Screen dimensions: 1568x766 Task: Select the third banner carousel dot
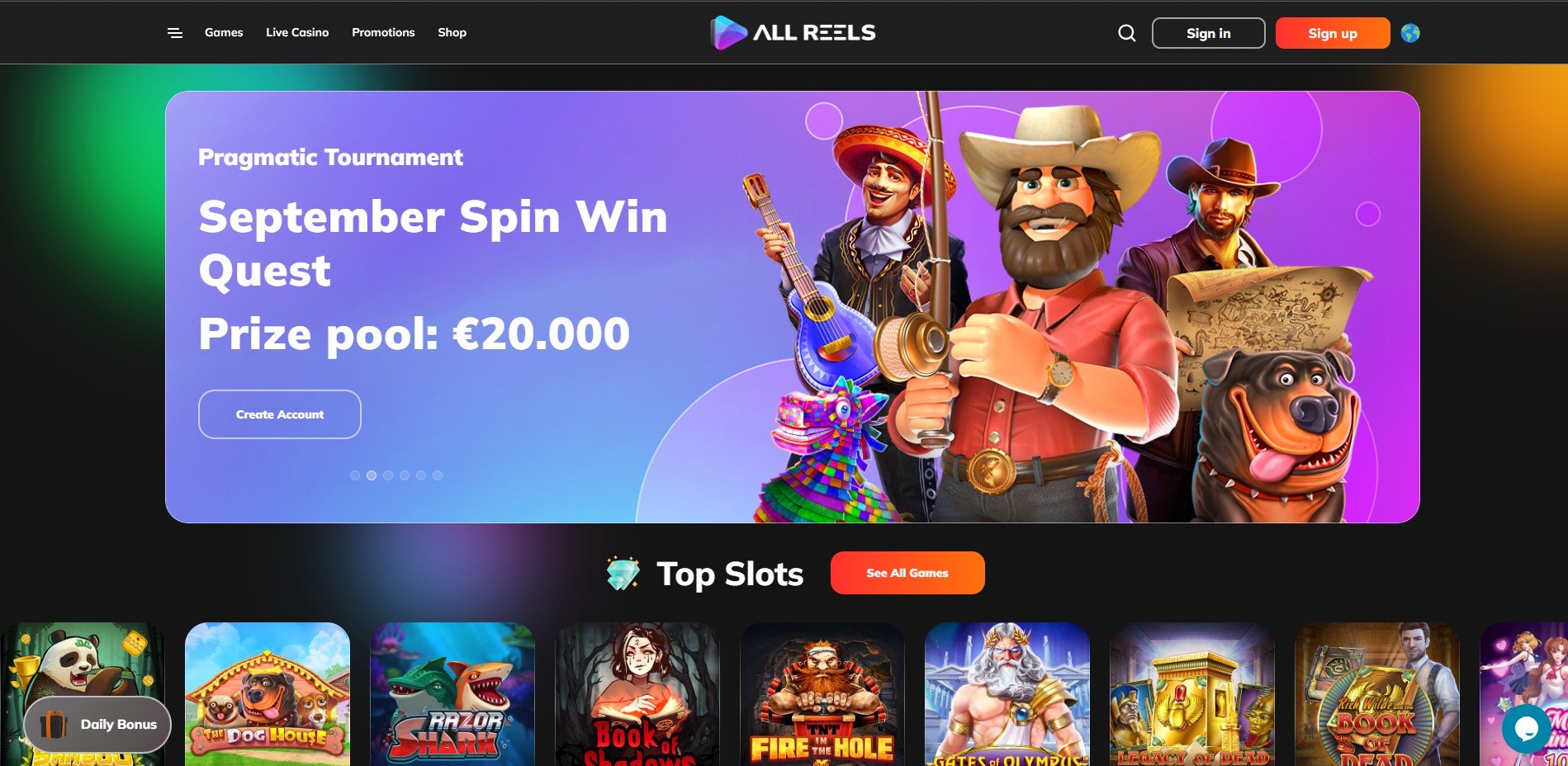pos(388,475)
